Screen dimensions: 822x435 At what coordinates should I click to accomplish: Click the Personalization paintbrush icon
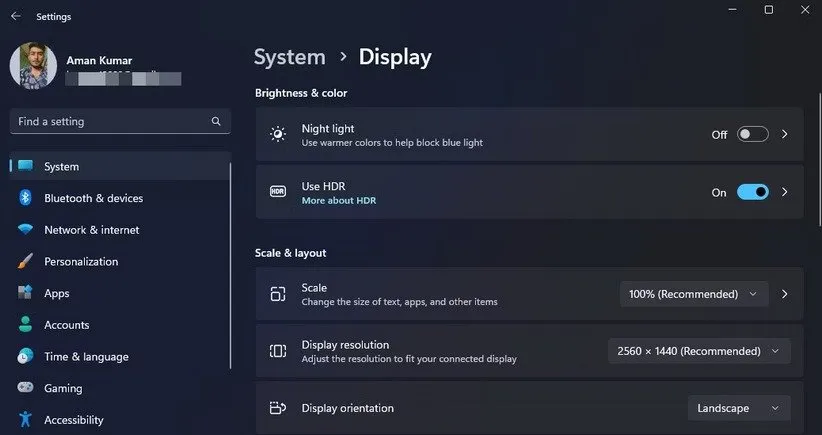point(25,262)
